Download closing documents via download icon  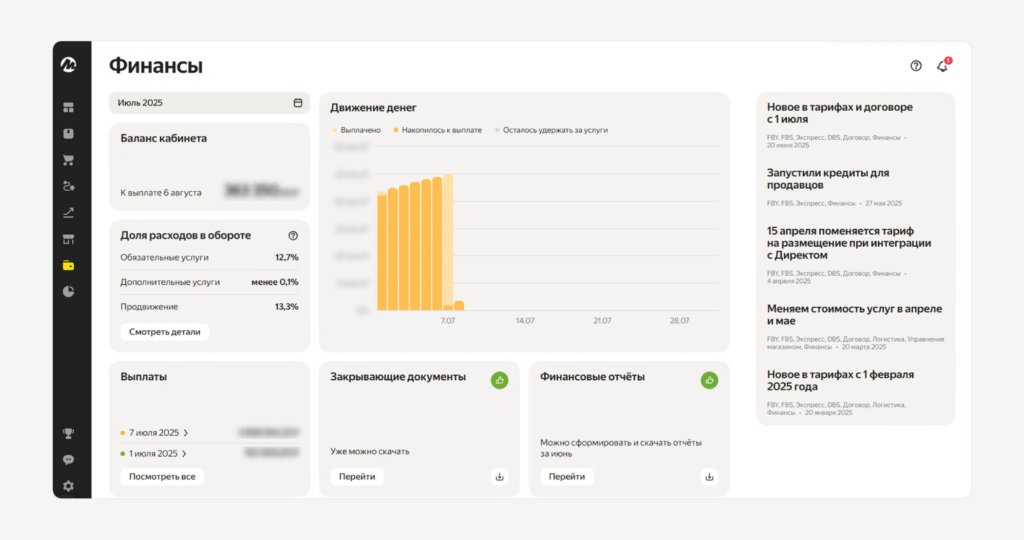pyautogui.click(x=500, y=477)
